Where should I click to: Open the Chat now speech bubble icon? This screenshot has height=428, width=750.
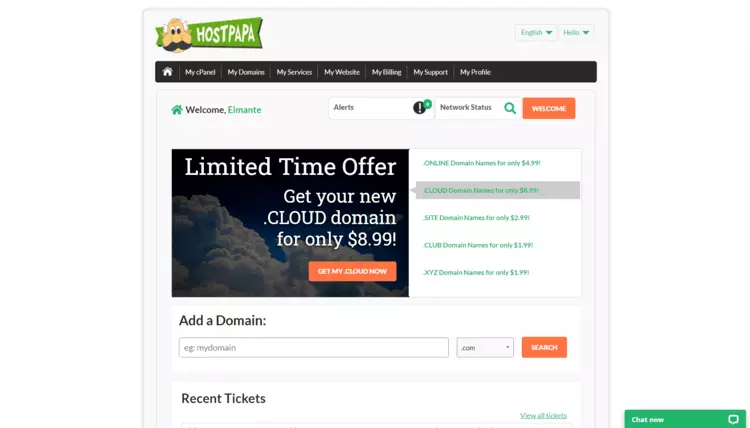pos(733,419)
